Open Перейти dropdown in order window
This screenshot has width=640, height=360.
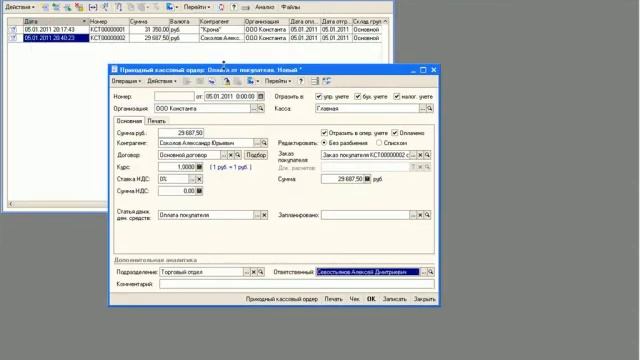(278, 81)
